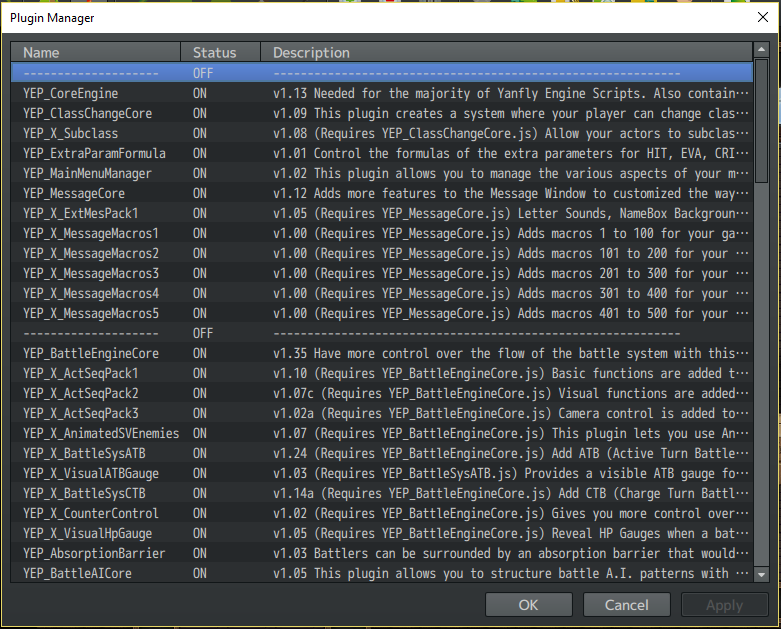This screenshot has height=629, width=781.
Task: Click the ON status of YEP_MessageCore
Action: tap(200, 193)
